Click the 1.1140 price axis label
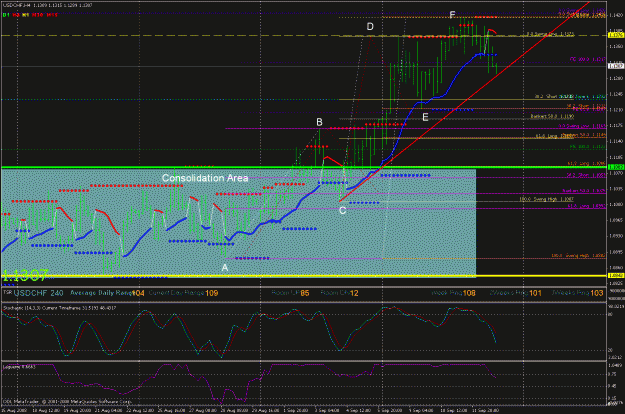 click(616, 141)
